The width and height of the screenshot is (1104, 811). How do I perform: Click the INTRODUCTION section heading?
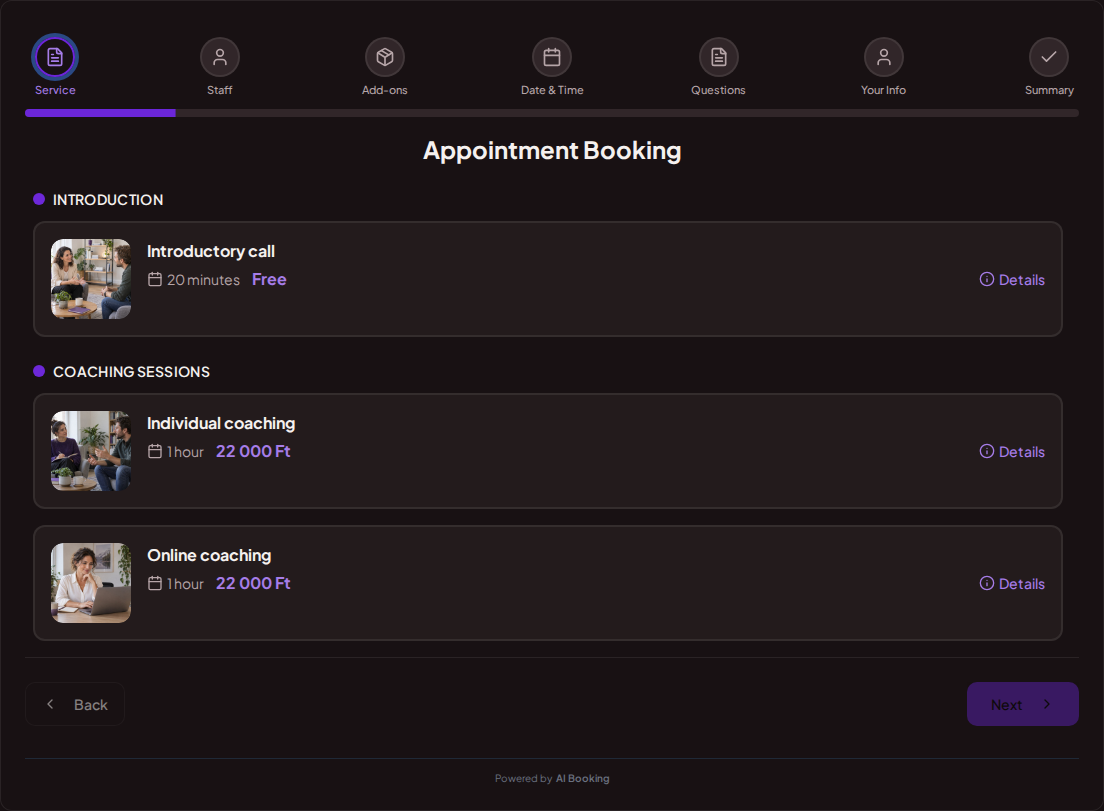108,200
